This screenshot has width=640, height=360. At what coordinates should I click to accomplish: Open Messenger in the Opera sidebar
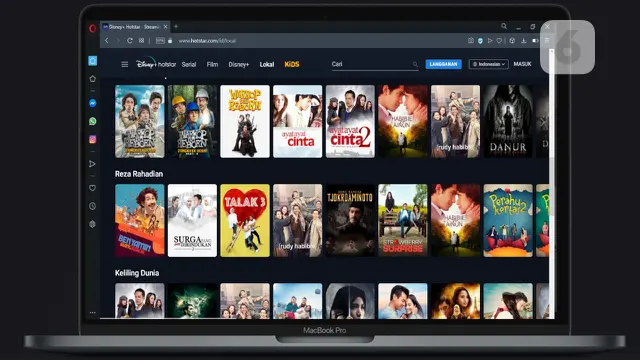(x=93, y=103)
